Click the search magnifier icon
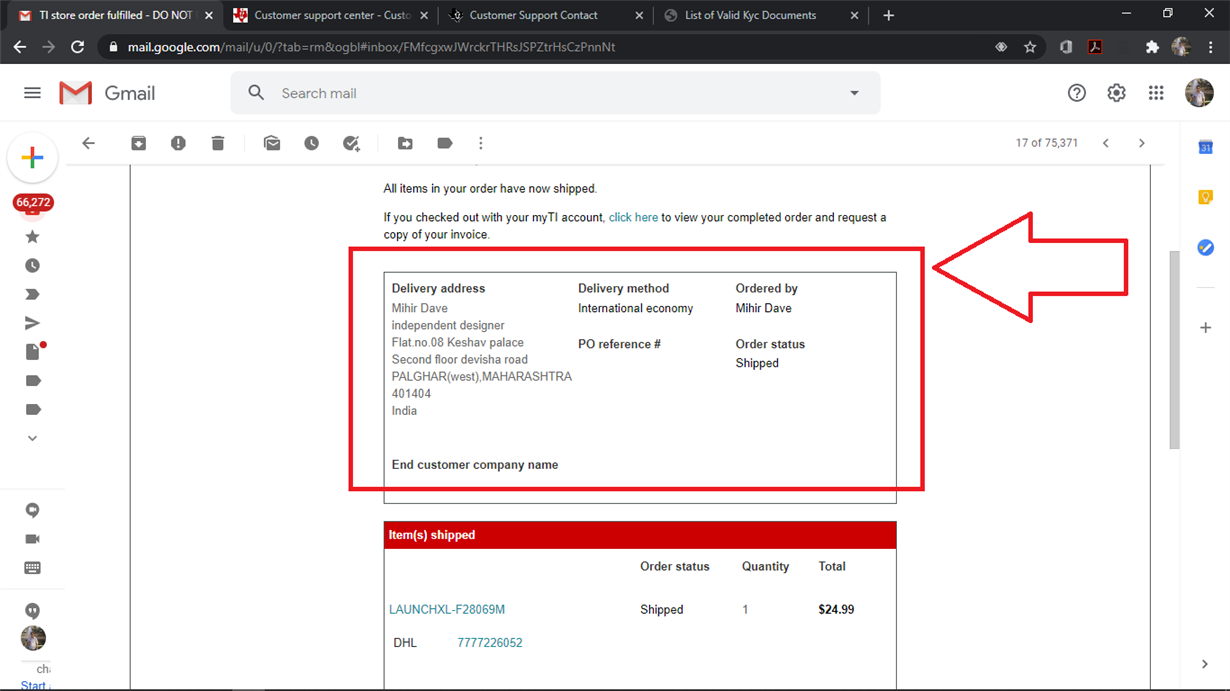1230x691 pixels. [256, 93]
